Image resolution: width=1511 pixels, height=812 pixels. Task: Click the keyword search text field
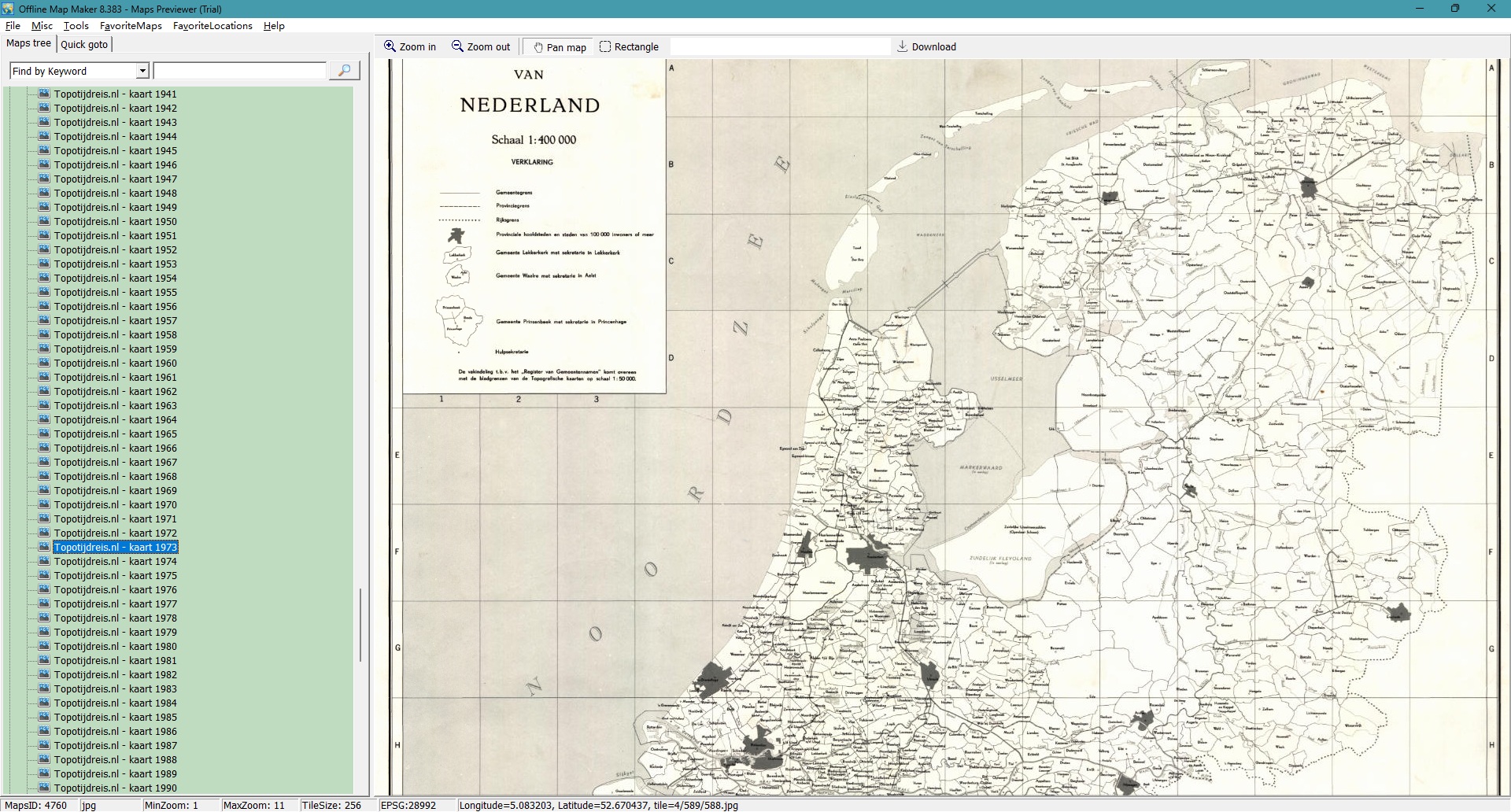click(x=239, y=71)
